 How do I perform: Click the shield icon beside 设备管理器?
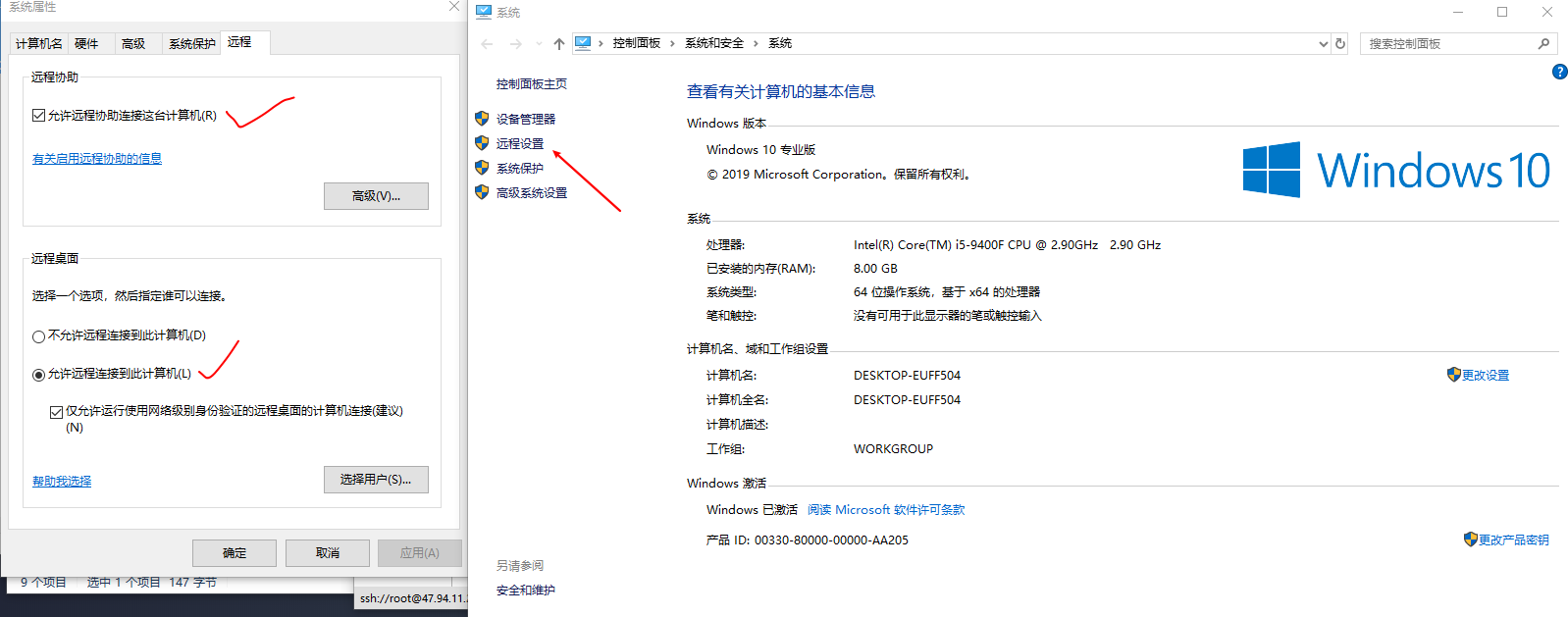(482, 119)
